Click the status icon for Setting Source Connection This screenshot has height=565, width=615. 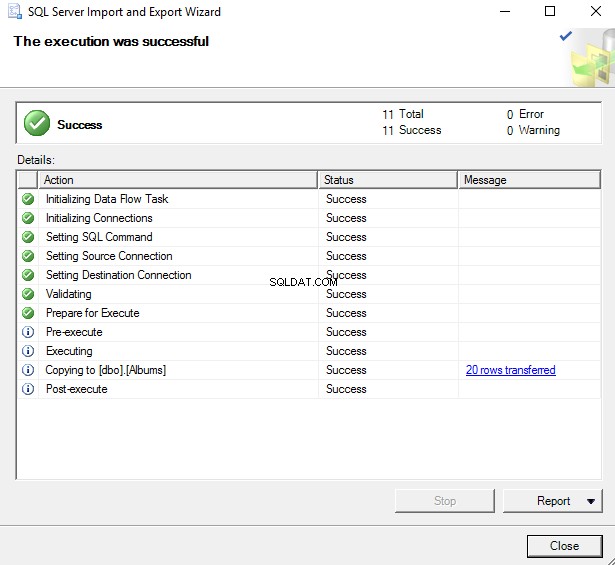[28, 256]
